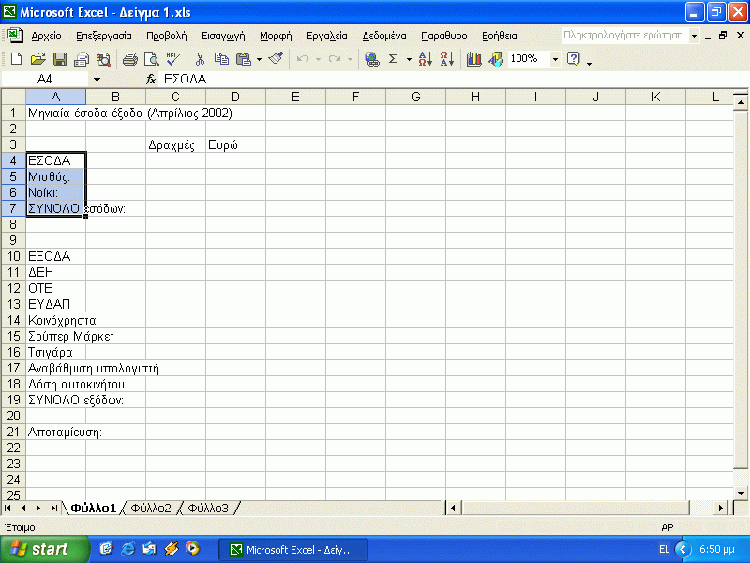Open the Επεξεργασία menu
This screenshot has height=563, width=750.
pos(104,36)
